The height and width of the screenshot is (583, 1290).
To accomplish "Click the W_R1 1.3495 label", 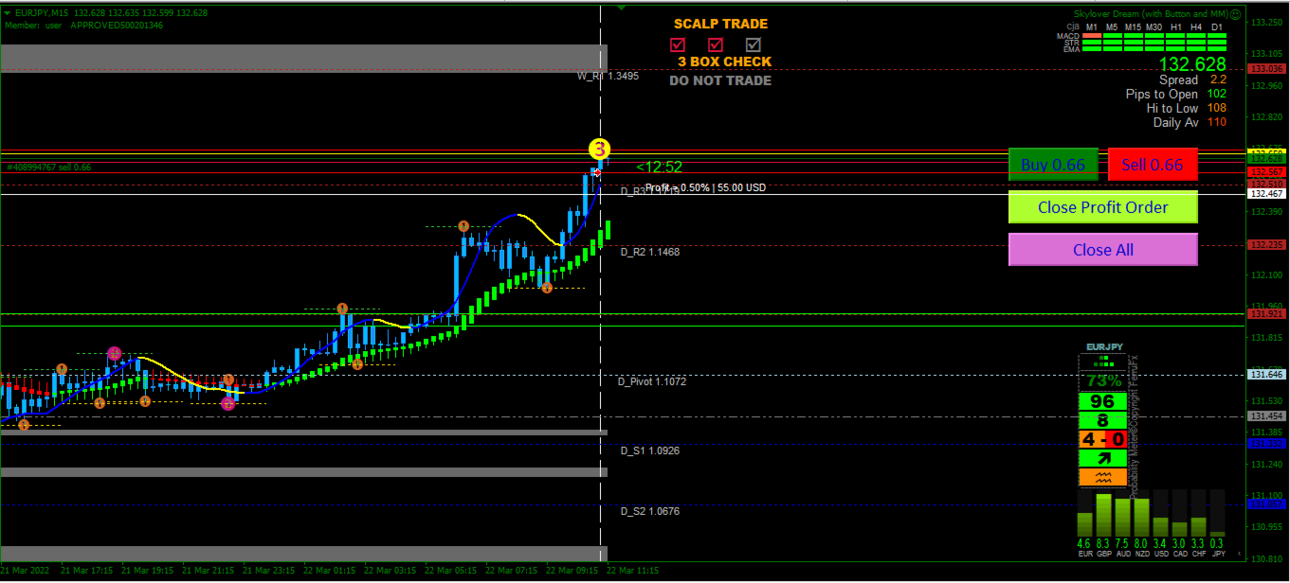I will pos(608,76).
